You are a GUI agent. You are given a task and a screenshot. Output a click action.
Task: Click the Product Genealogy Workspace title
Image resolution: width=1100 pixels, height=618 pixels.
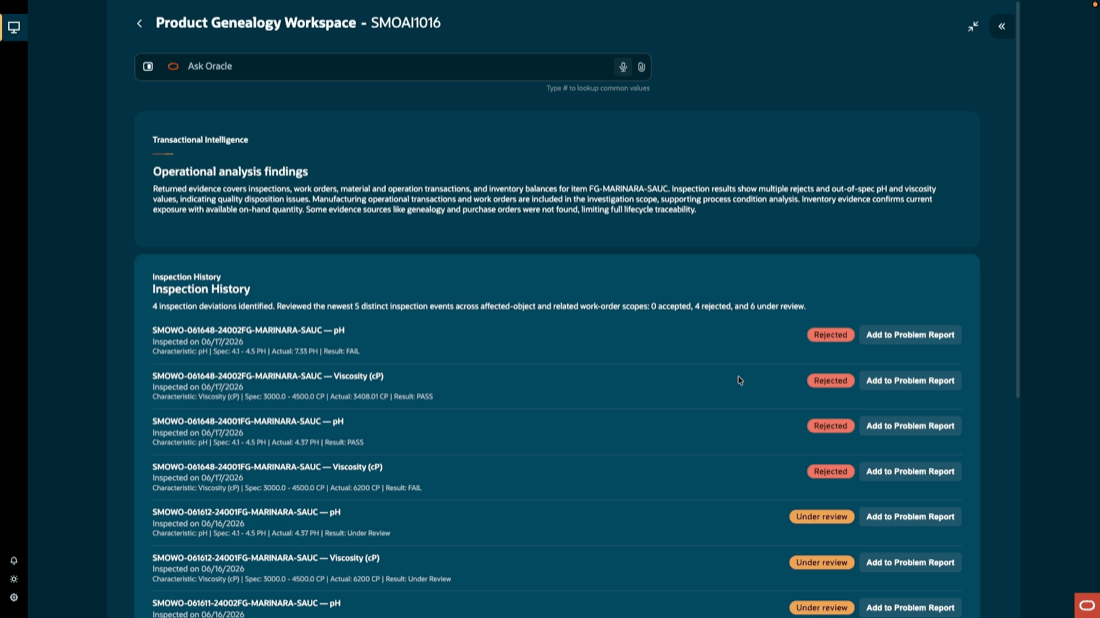tap(255, 23)
